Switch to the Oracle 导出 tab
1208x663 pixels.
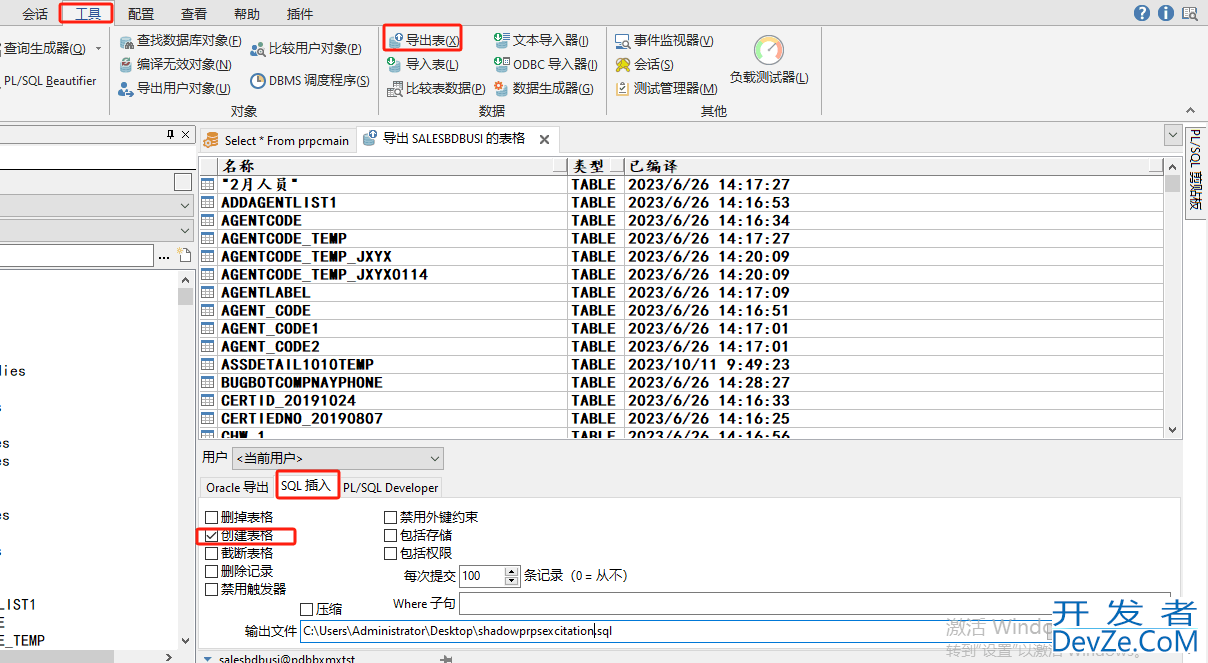click(237, 487)
